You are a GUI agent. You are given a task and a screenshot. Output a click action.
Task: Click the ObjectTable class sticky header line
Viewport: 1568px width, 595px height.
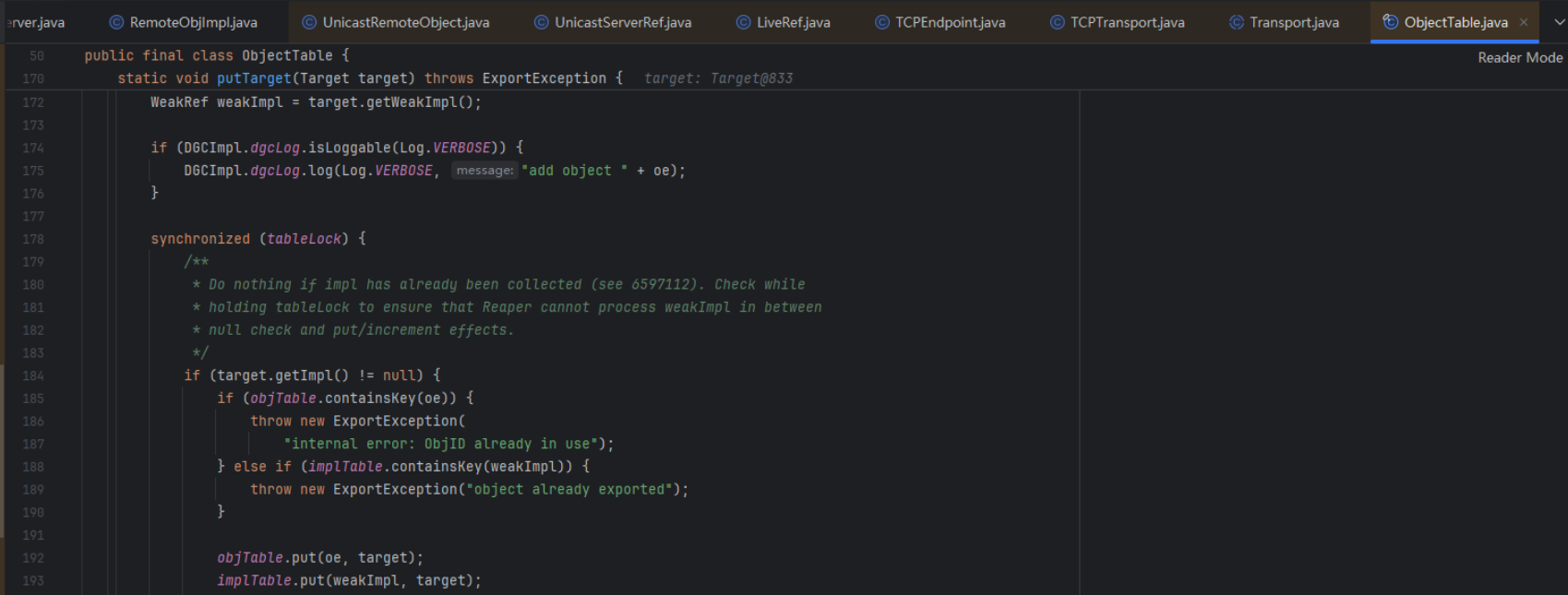coord(217,55)
